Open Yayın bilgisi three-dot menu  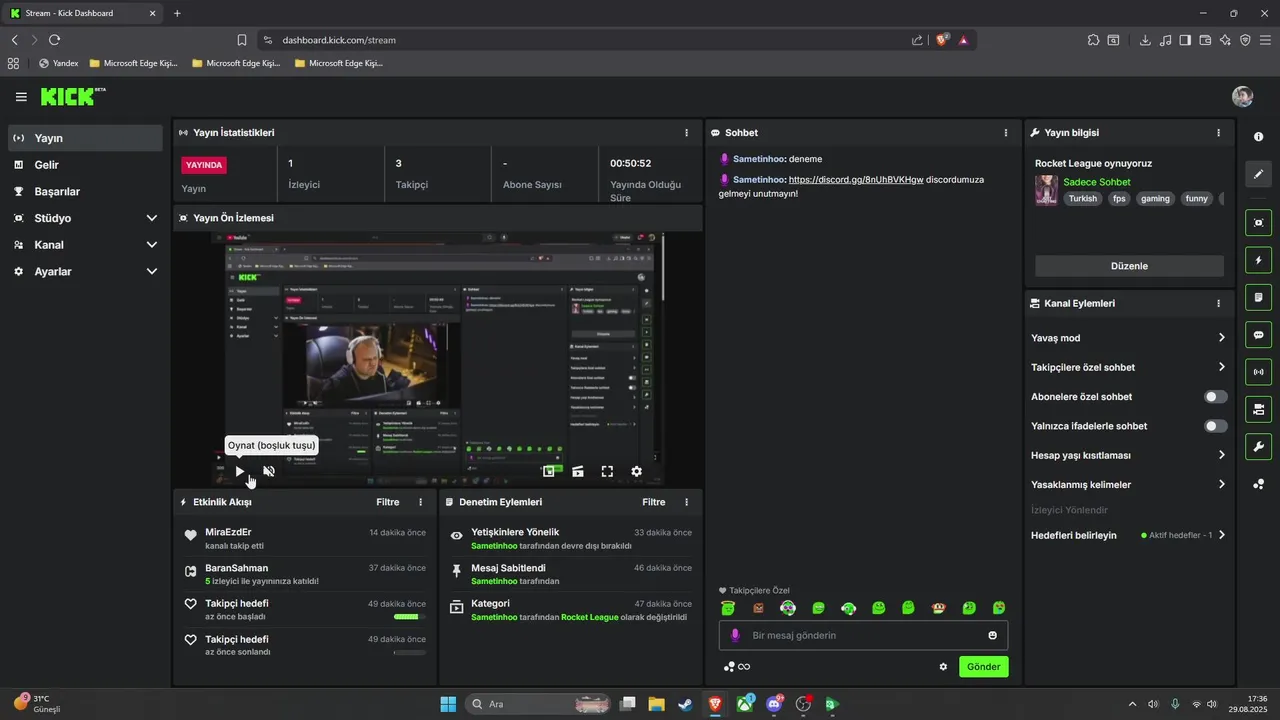click(x=1218, y=132)
